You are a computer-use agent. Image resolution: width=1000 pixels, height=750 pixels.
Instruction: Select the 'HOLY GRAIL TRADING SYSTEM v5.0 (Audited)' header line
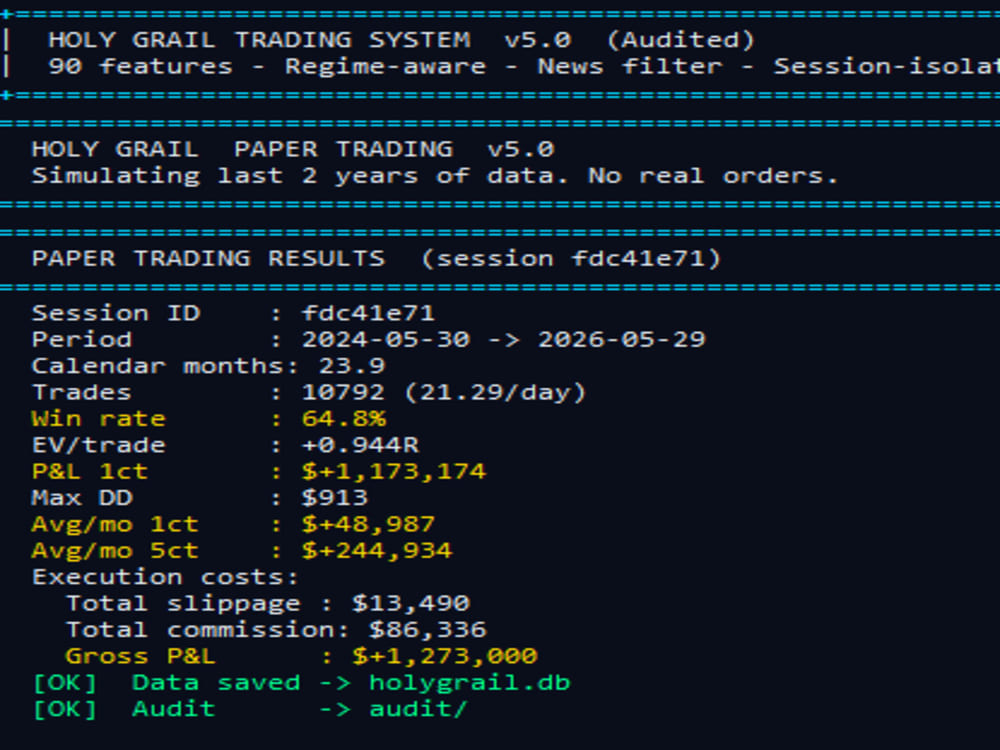[x=401, y=40]
